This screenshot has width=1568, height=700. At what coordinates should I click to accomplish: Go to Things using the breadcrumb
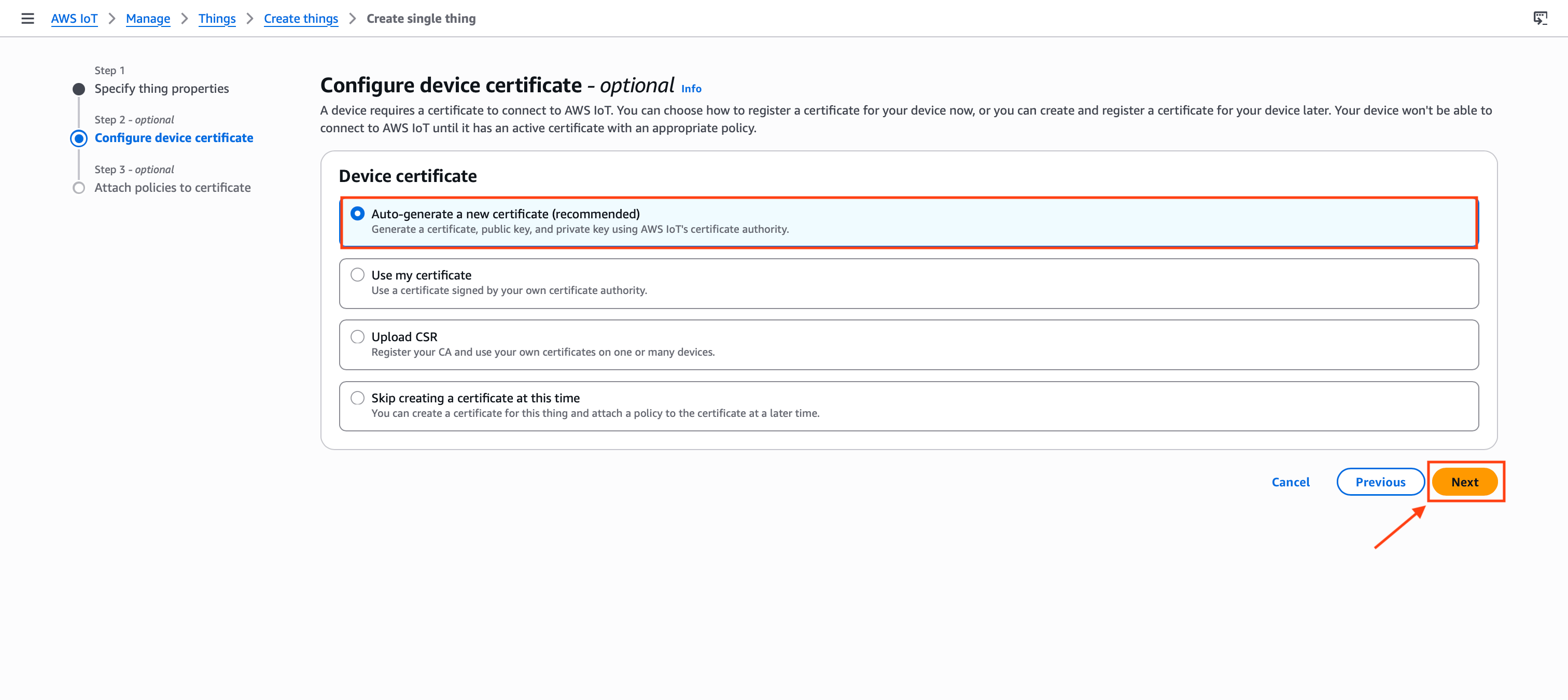[217, 18]
